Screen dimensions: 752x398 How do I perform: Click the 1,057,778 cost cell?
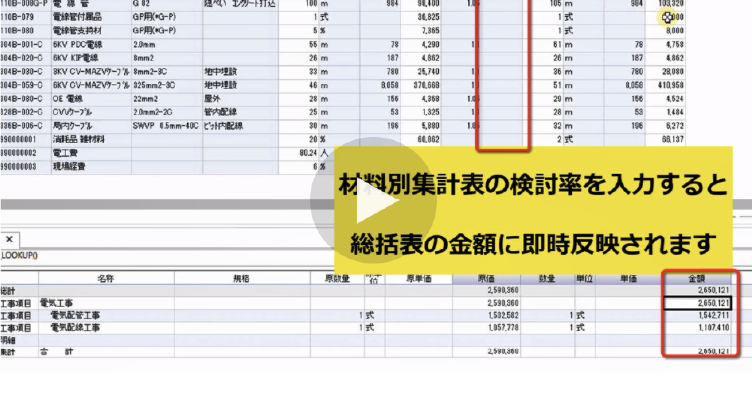(486, 328)
